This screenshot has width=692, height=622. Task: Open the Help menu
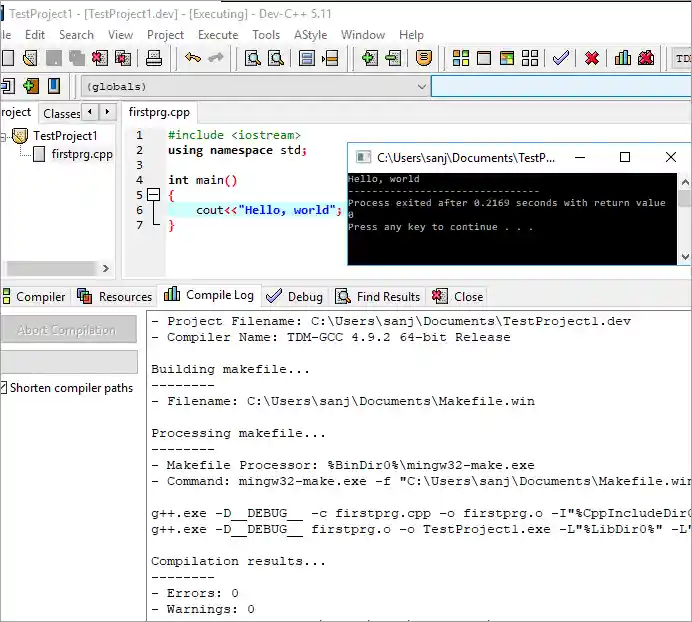pyautogui.click(x=411, y=35)
